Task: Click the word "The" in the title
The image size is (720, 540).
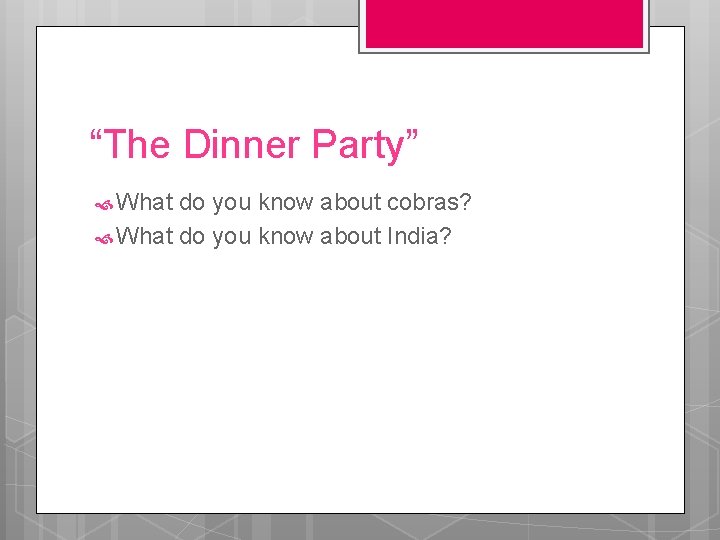Action: [137, 145]
